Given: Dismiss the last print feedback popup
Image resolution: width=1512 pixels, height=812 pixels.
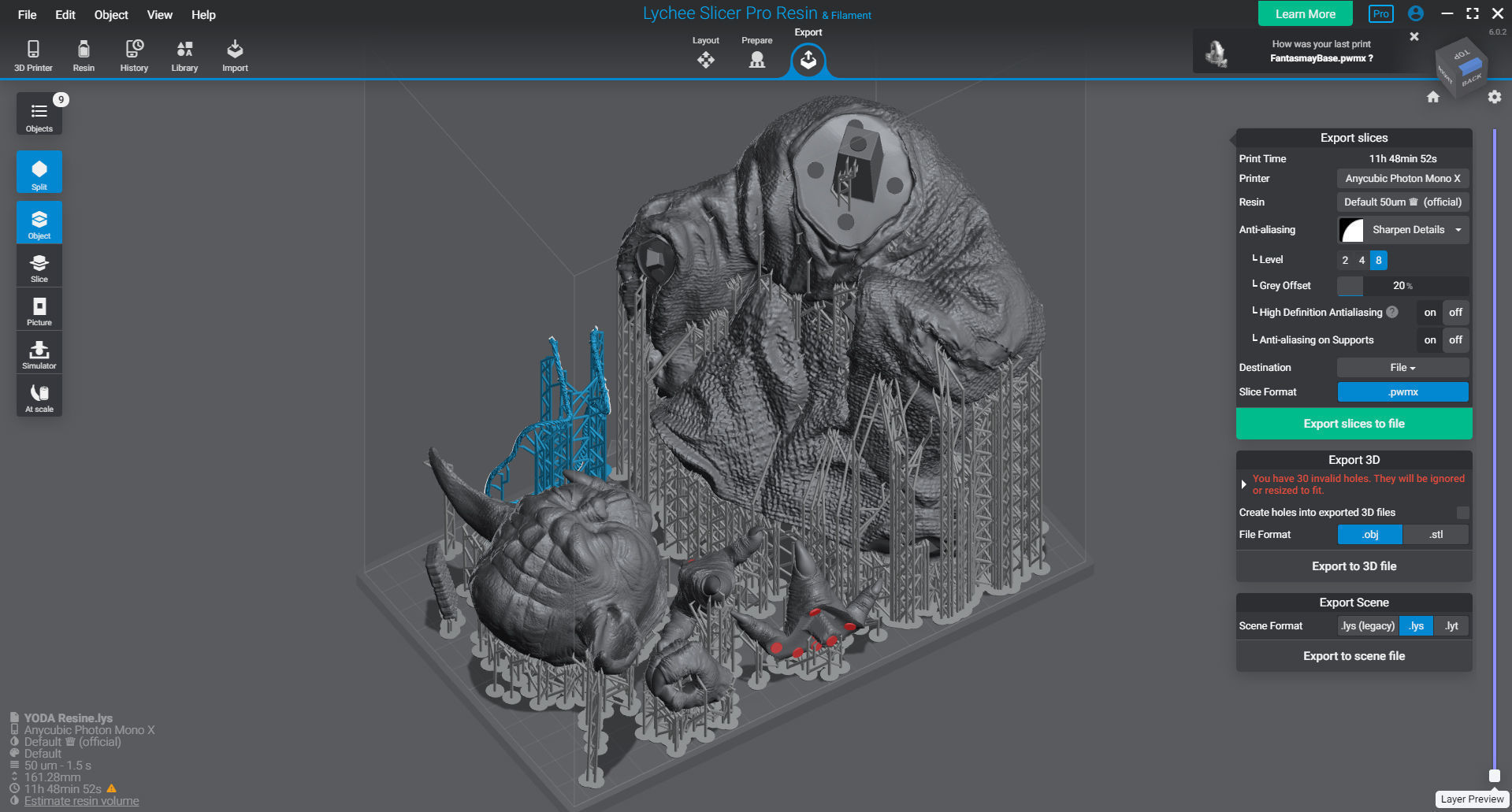Looking at the screenshot, I should pos(1414,36).
